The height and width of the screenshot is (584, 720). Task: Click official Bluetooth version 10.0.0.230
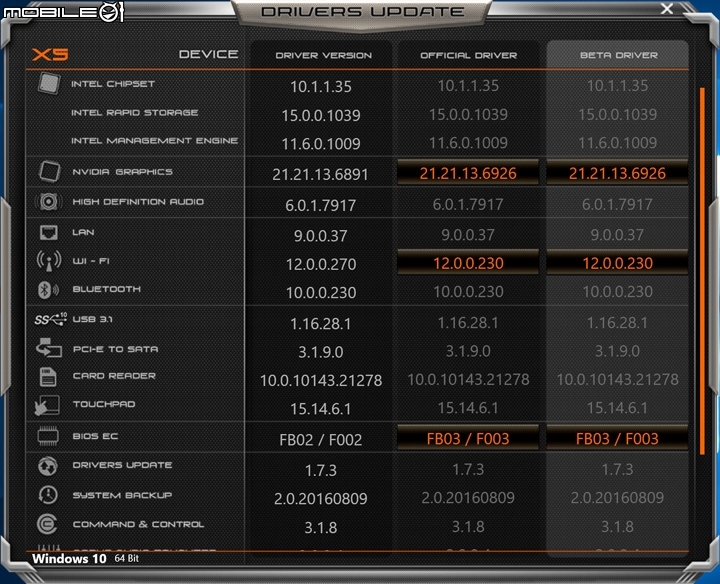click(x=468, y=292)
